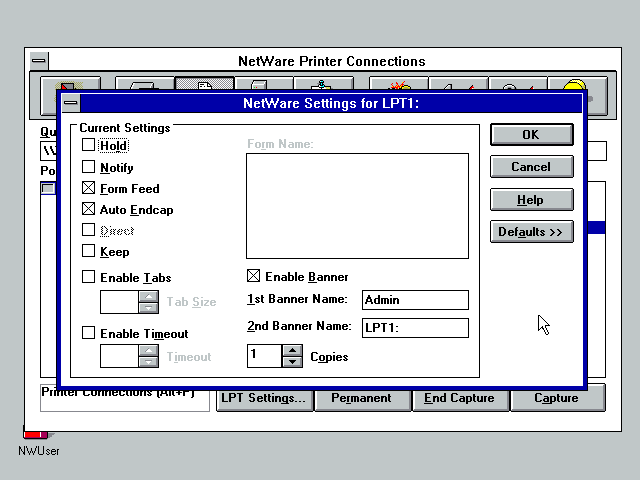Open the Printer Connections window system menu
The height and width of the screenshot is (480, 640).
[x=39, y=61]
